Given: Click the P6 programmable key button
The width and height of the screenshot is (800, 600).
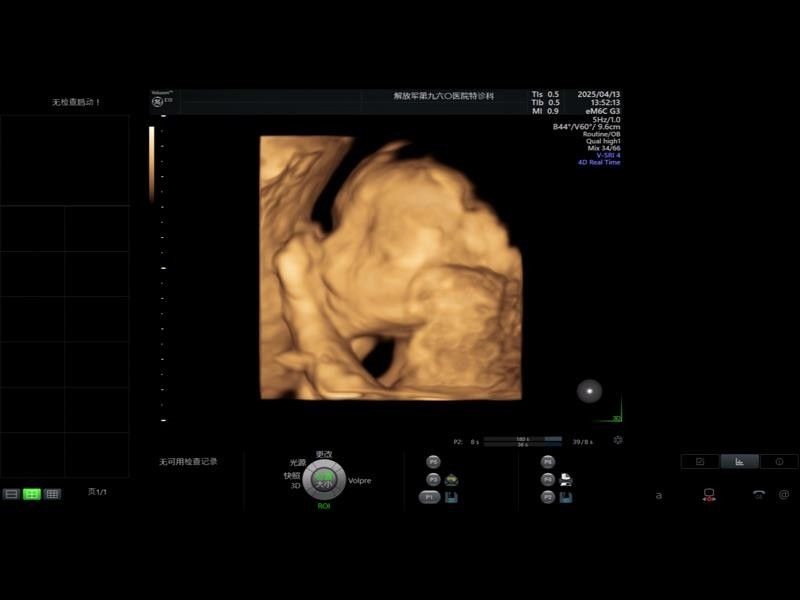Looking at the screenshot, I should [547, 462].
